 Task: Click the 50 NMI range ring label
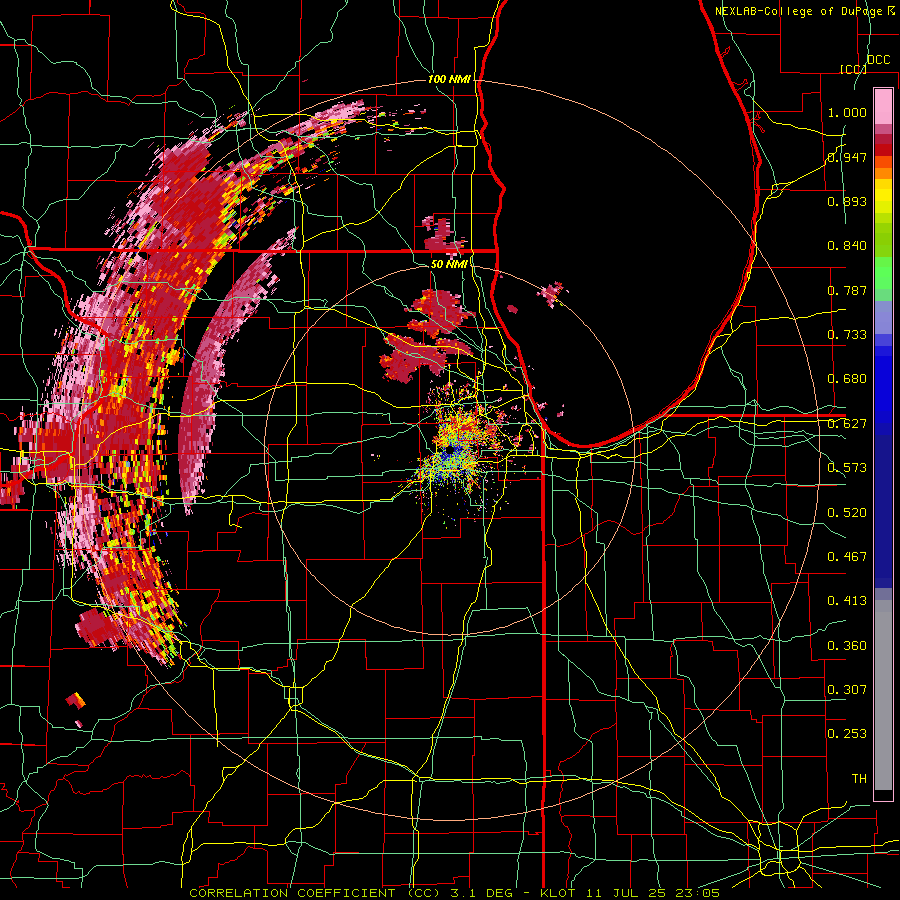[x=448, y=264]
